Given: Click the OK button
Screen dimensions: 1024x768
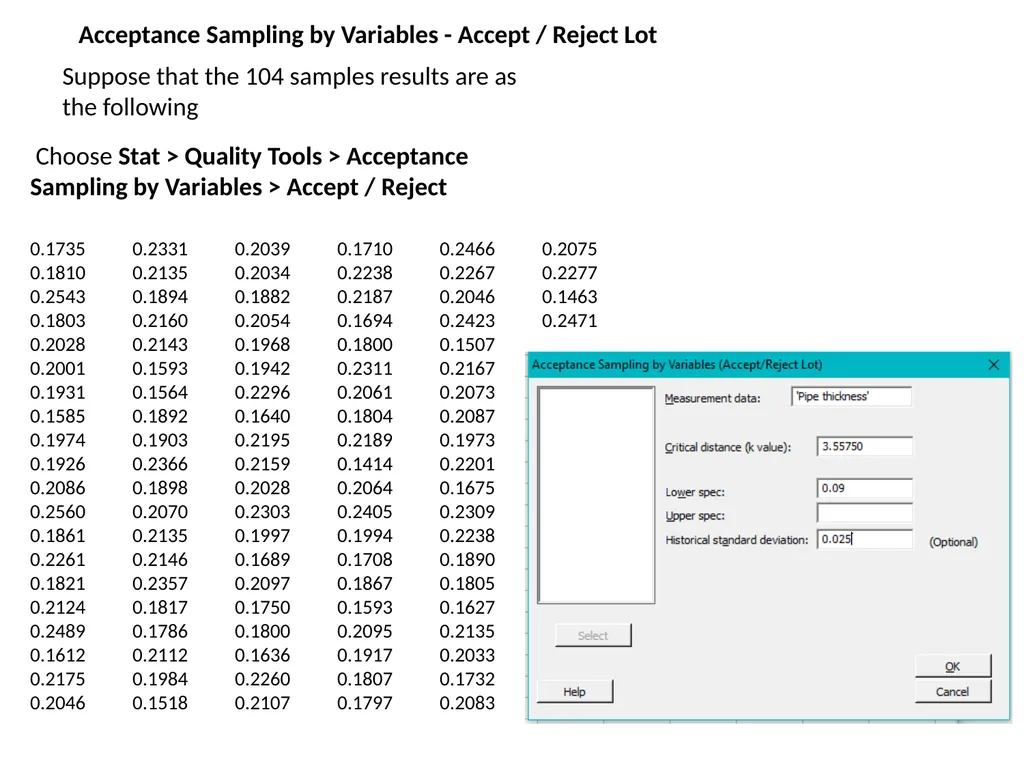Looking at the screenshot, I should pyautogui.click(x=953, y=666).
